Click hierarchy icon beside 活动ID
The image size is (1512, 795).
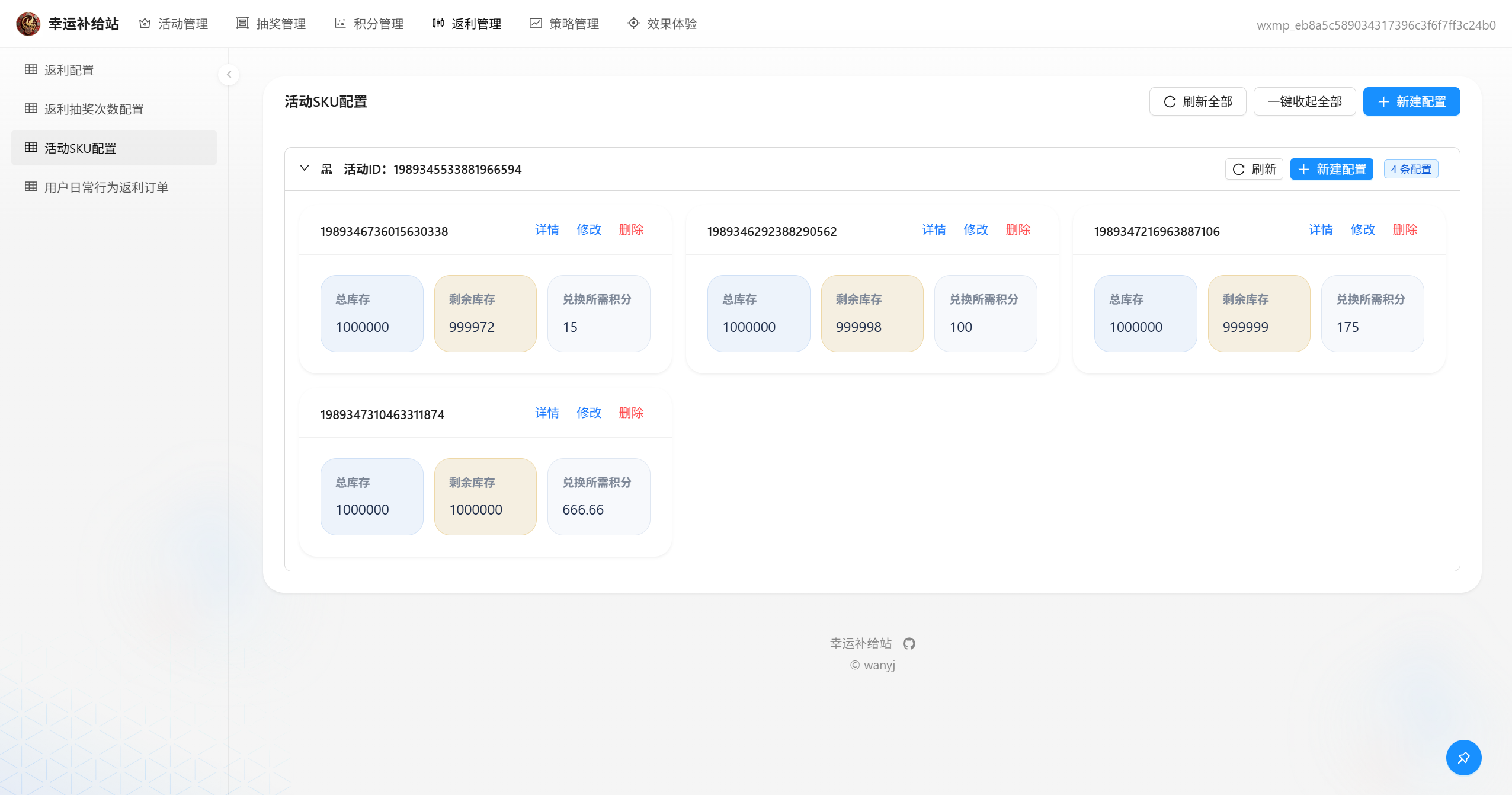(326, 170)
